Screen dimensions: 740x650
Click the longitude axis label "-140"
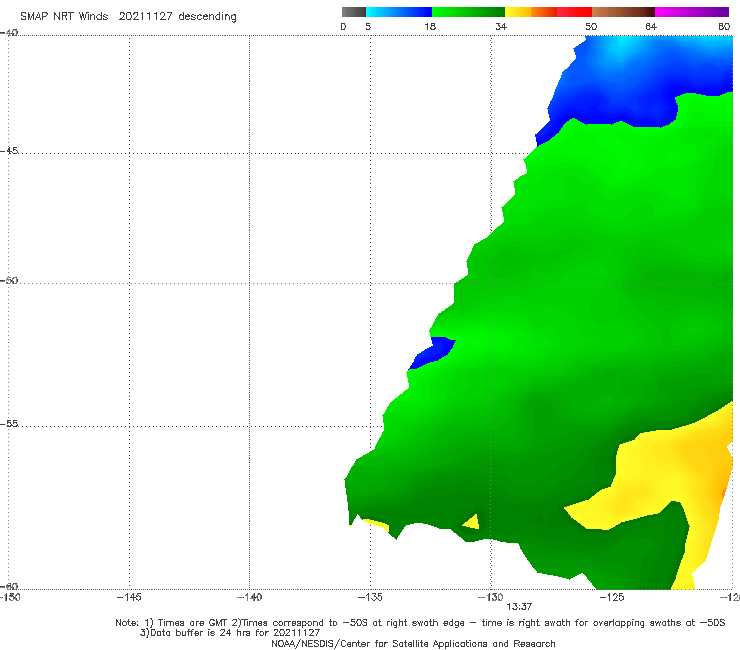click(x=249, y=598)
